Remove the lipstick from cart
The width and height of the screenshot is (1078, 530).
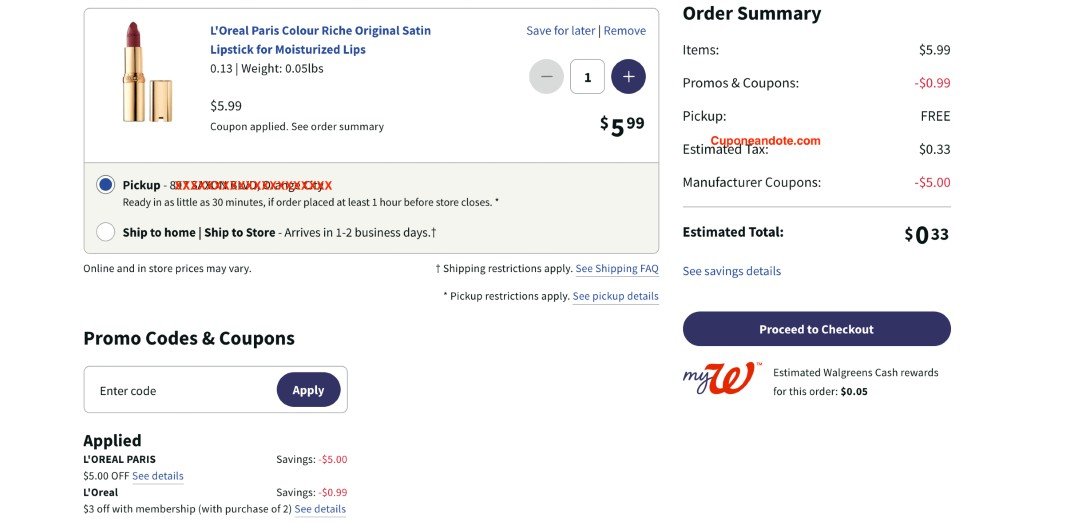[x=625, y=31]
